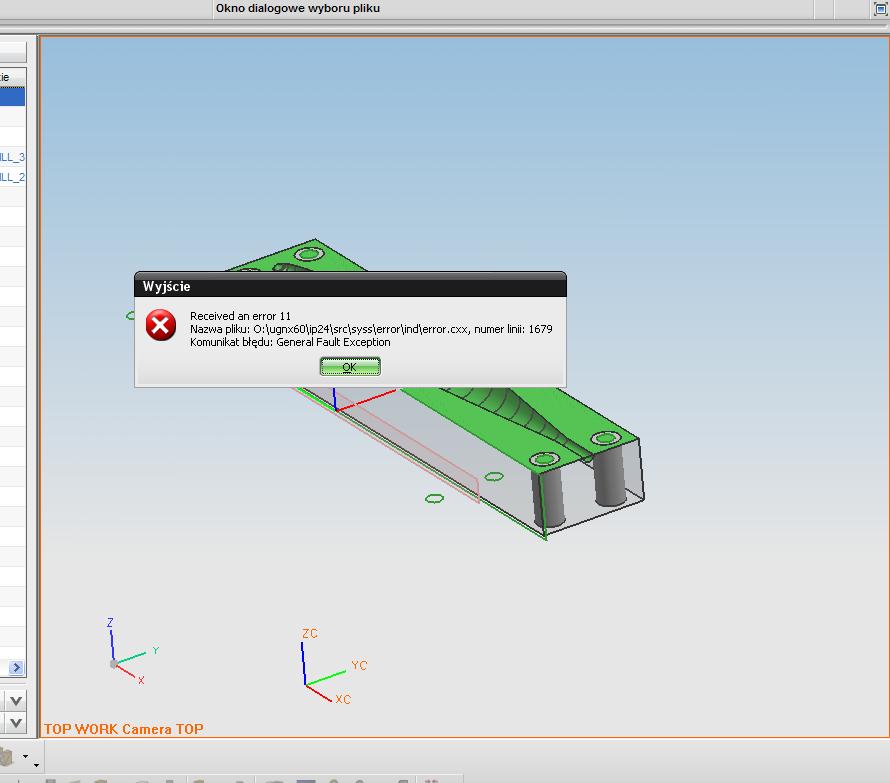Toggle the full screen icon at status line
The image size is (890, 783).
[880, 9]
